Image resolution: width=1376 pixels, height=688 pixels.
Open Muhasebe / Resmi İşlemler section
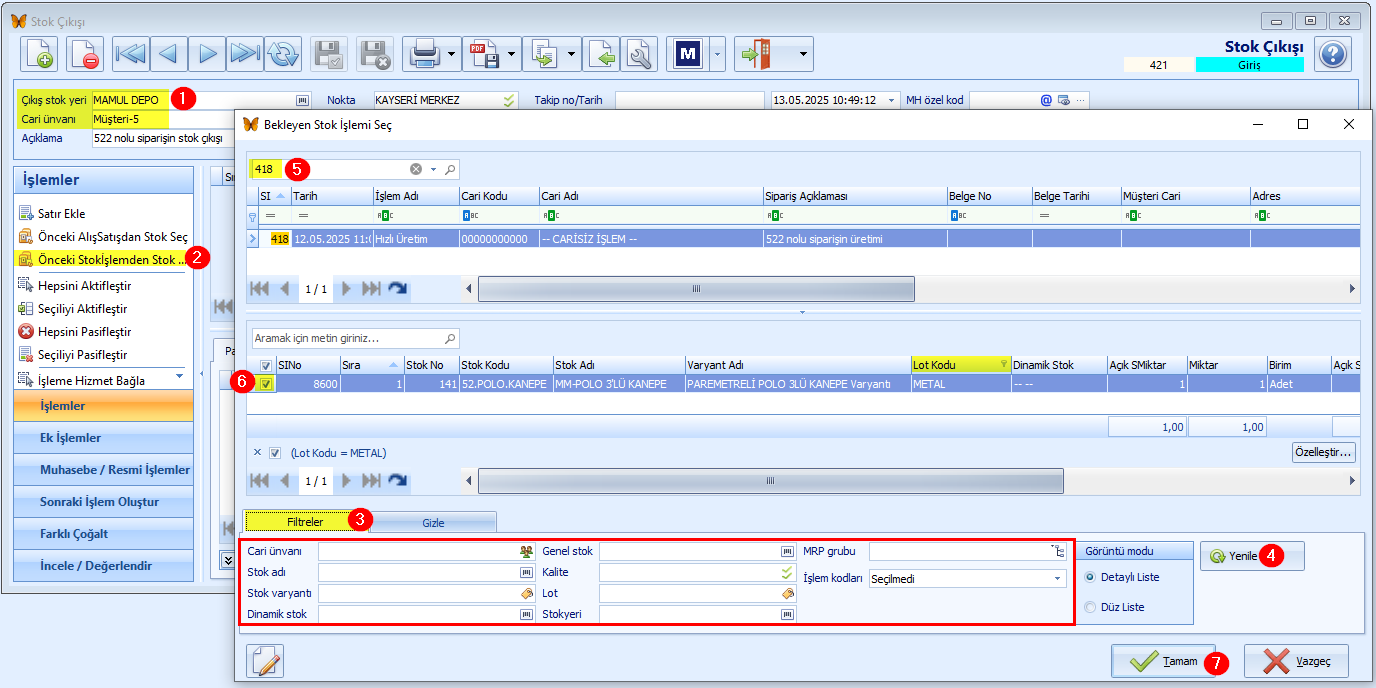[x=103, y=470]
